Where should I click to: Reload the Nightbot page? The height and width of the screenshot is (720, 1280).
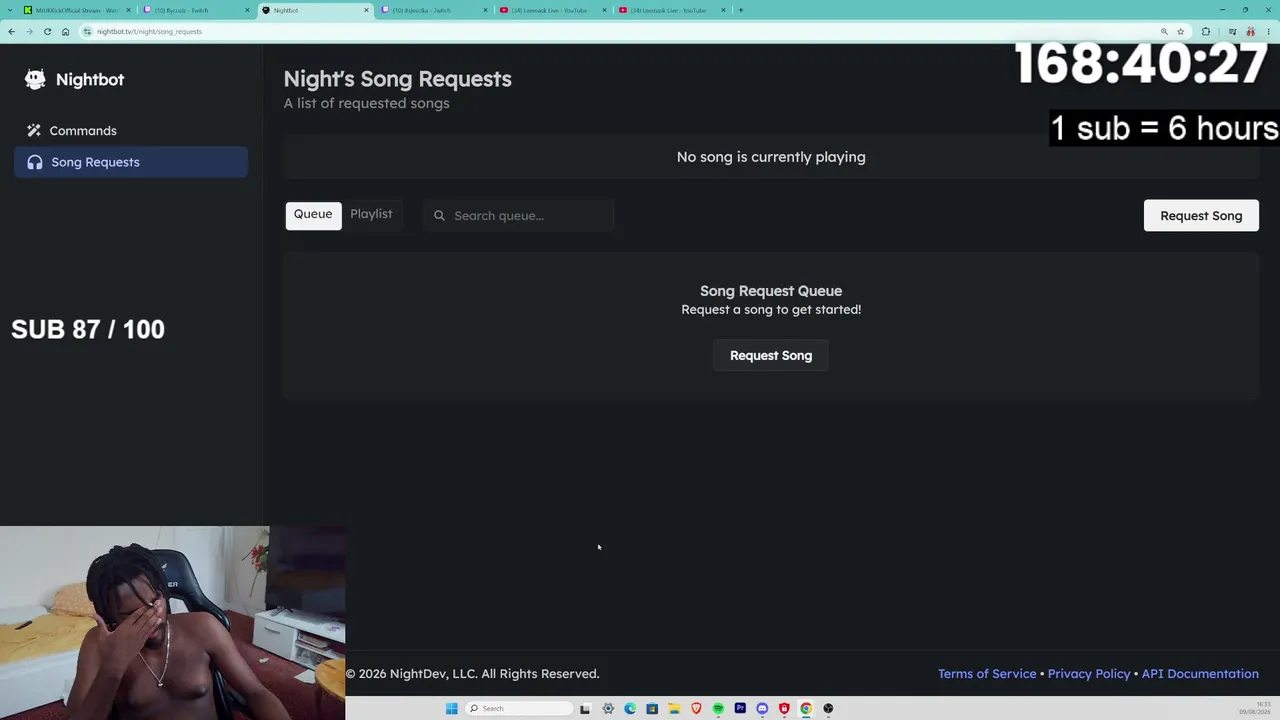[x=47, y=31]
